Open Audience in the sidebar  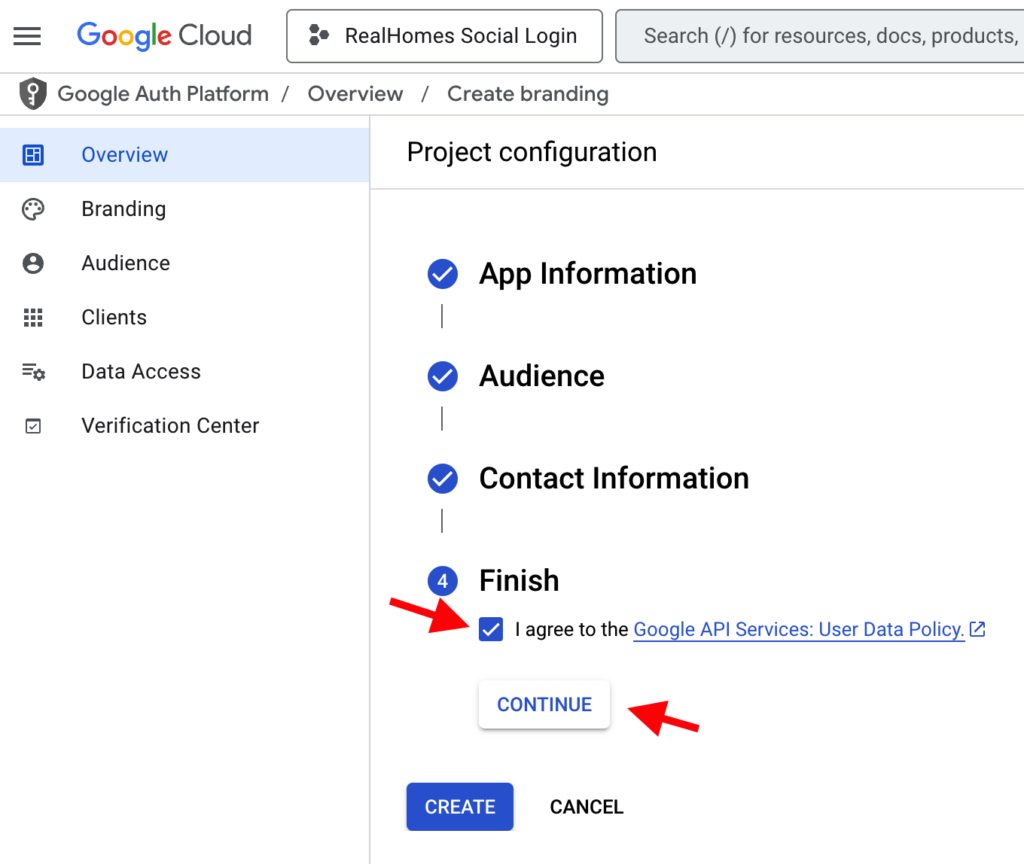click(184, 263)
